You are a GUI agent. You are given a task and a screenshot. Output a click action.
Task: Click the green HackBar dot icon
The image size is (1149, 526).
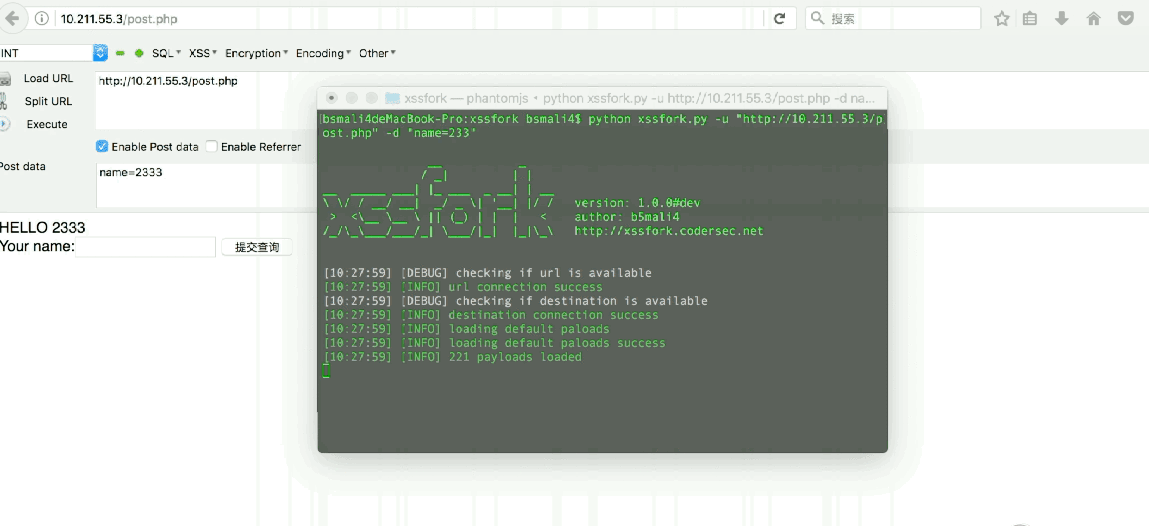(138, 53)
